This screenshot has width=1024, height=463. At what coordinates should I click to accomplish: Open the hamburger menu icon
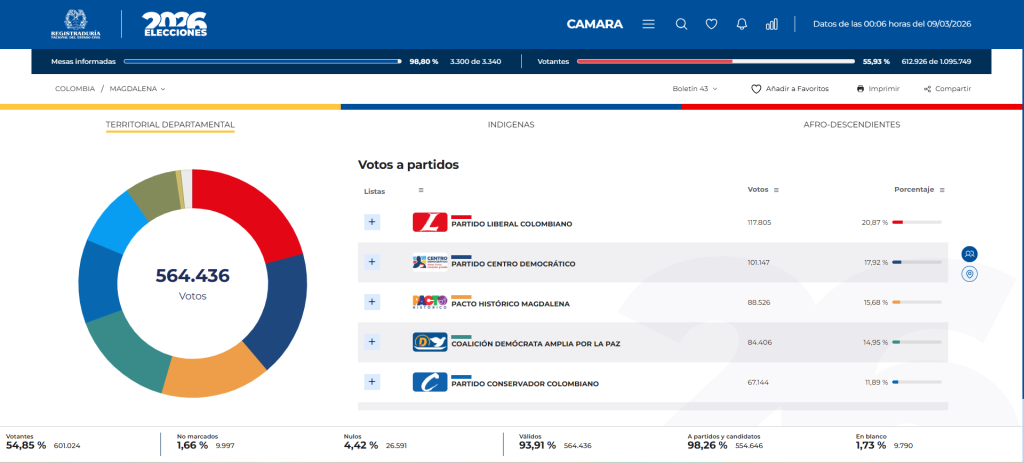[x=648, y=24]
